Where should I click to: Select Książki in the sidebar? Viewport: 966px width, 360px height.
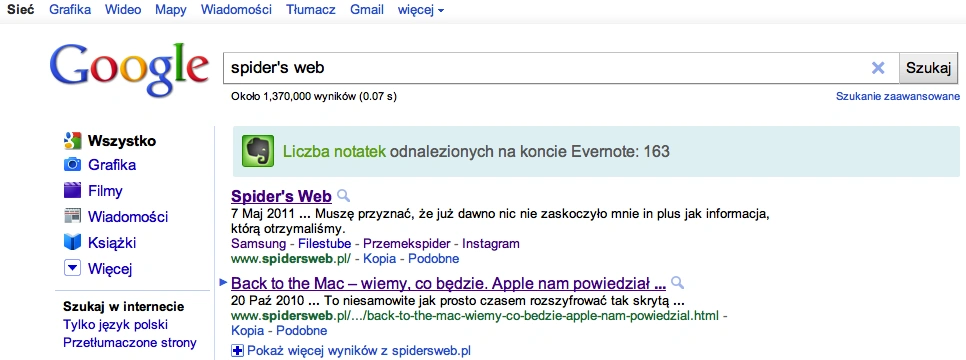112,242
